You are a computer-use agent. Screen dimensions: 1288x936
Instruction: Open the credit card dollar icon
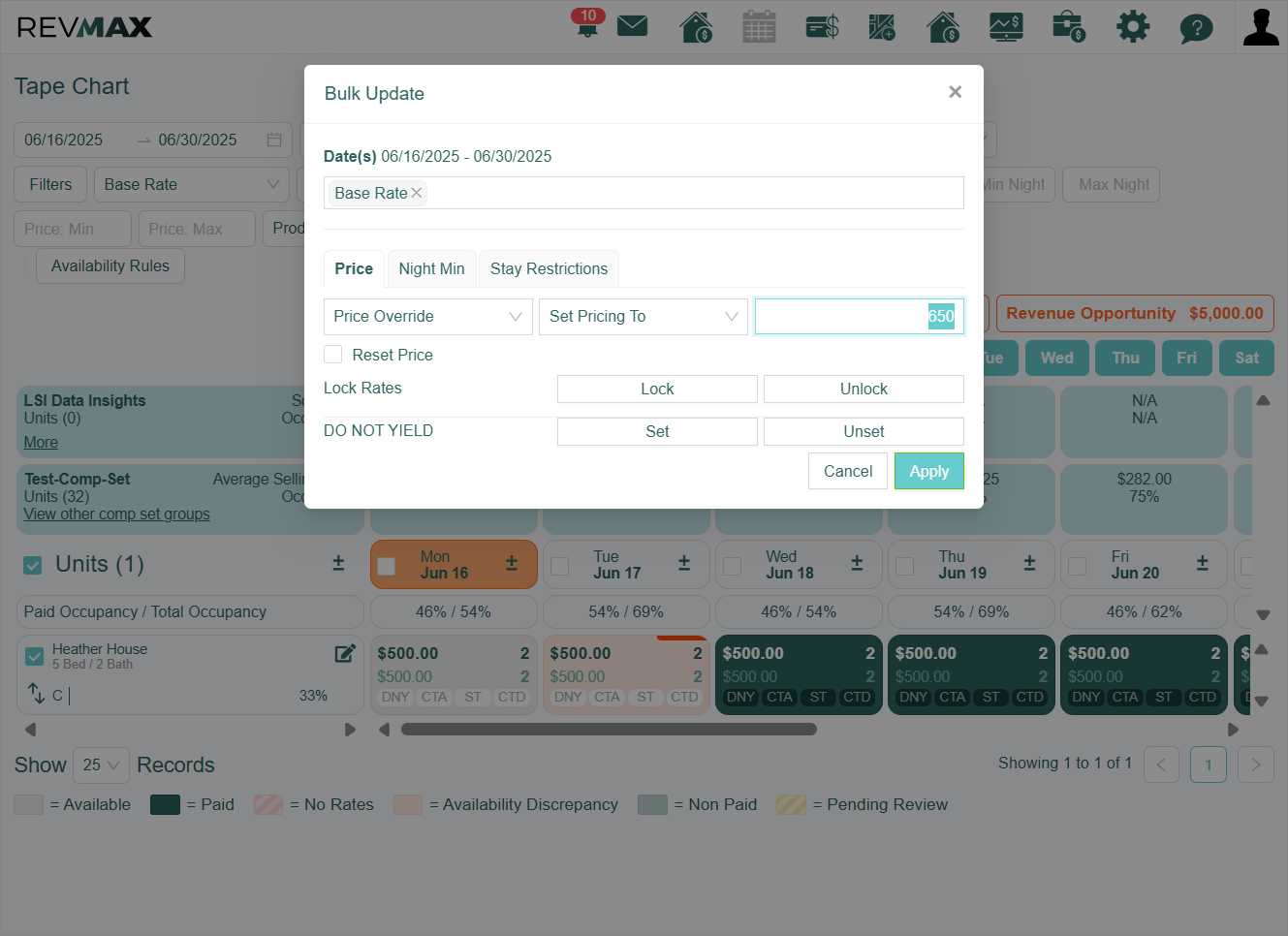point(822,26)
